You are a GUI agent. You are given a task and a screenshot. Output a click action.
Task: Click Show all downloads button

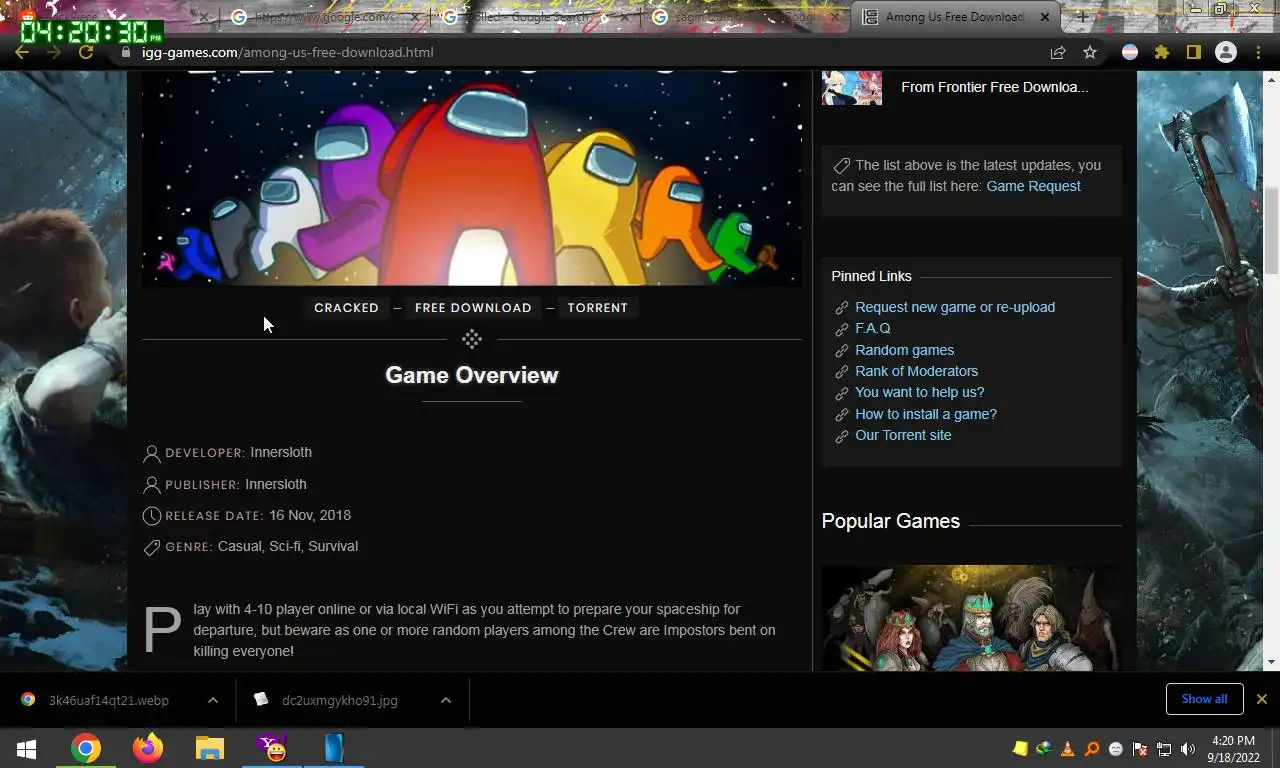(x=1204, y=699)
